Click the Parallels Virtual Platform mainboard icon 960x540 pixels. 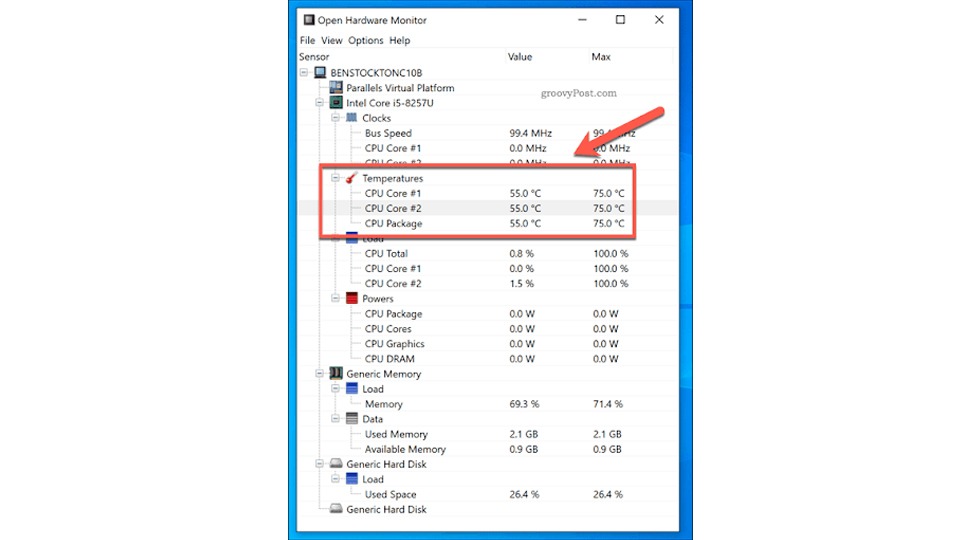[336, 88]
